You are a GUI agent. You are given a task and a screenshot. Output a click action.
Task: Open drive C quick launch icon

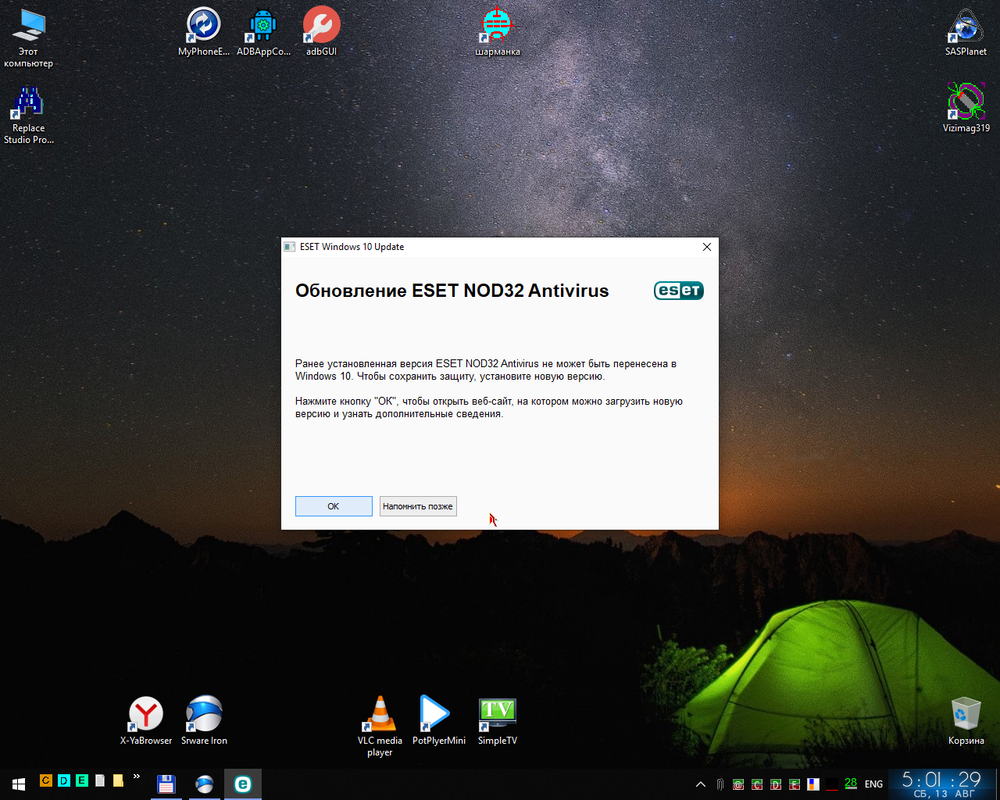click(46, 780)
